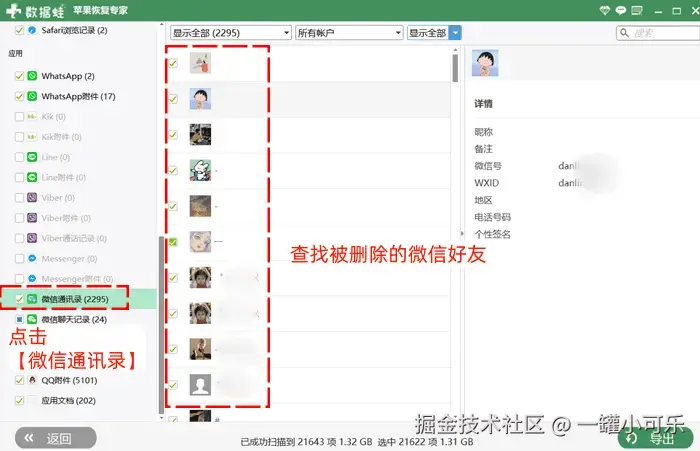This screenshot has width=700, height=451.
Task: Click the sidebar scrollbar thumb
Action: coord(161,325)
